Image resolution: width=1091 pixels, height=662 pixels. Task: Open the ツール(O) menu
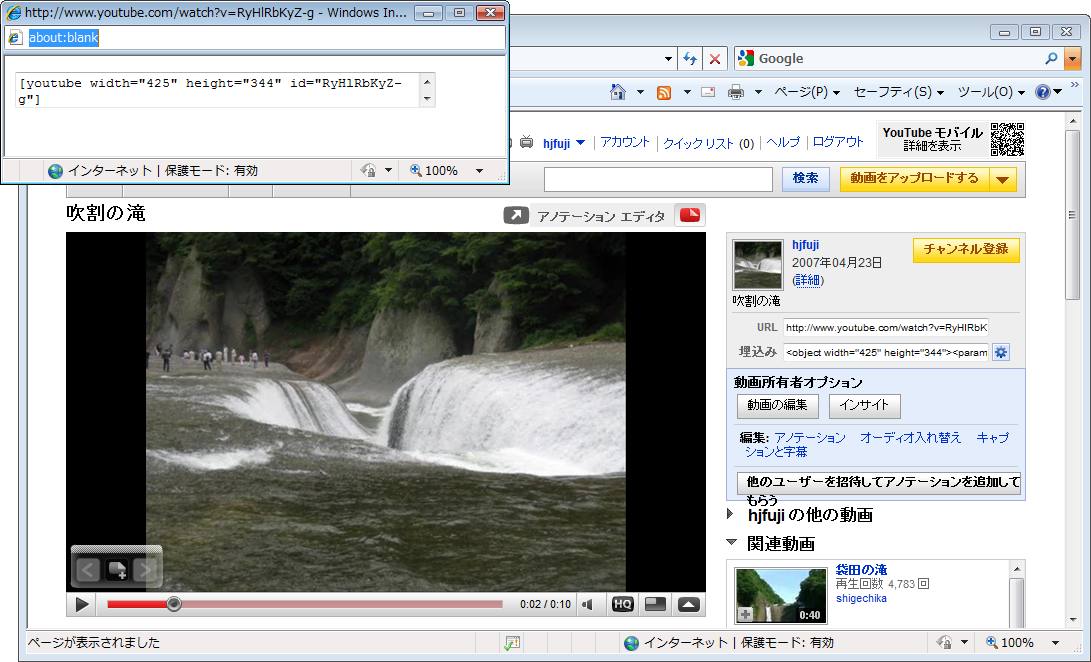click(991, 92)
